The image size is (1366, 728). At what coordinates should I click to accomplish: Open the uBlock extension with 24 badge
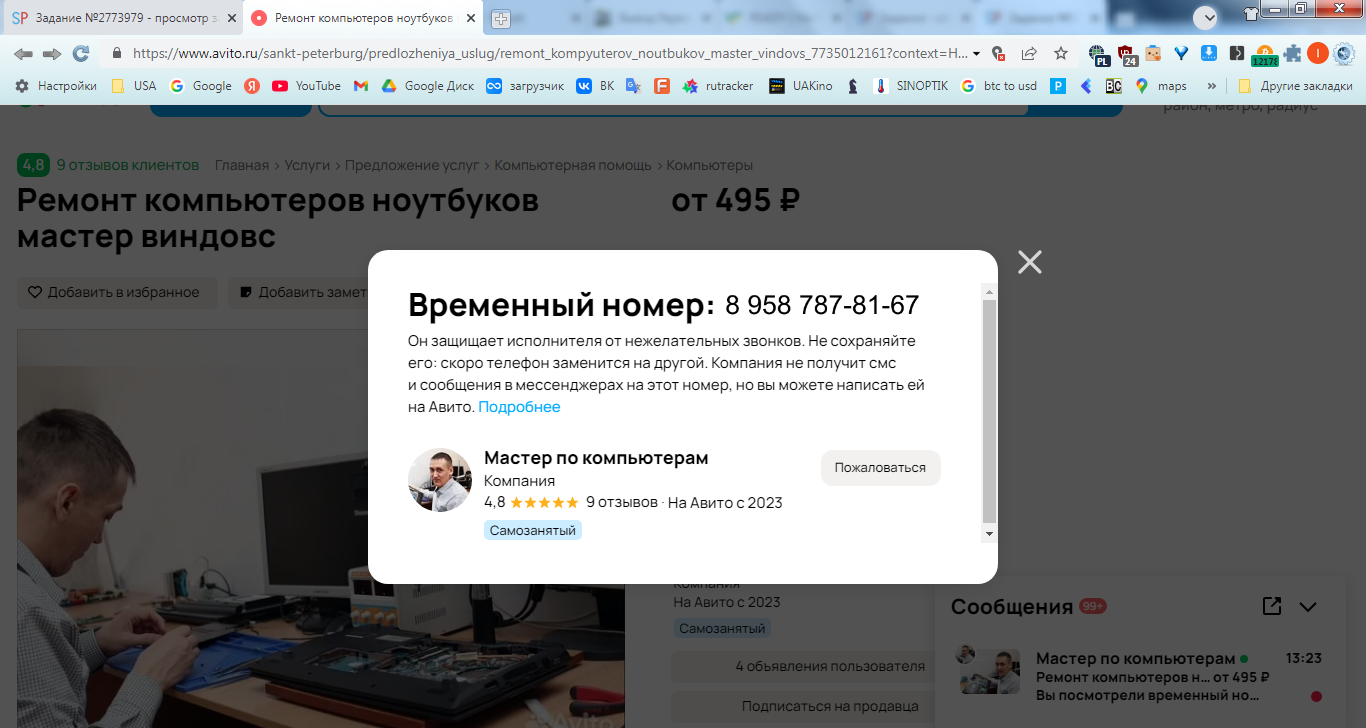pos(1127,54)
